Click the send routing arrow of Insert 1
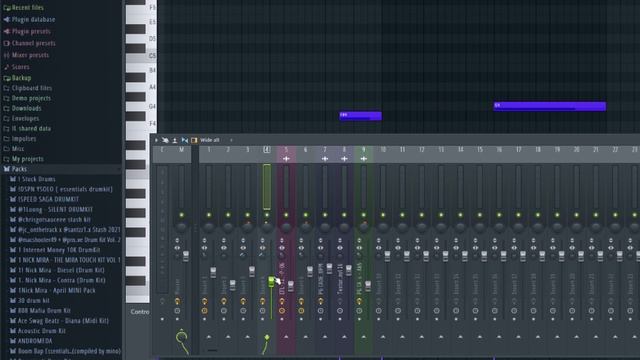Screen dimensions: 640x360 pyautogui.click(x=209, y=337)
